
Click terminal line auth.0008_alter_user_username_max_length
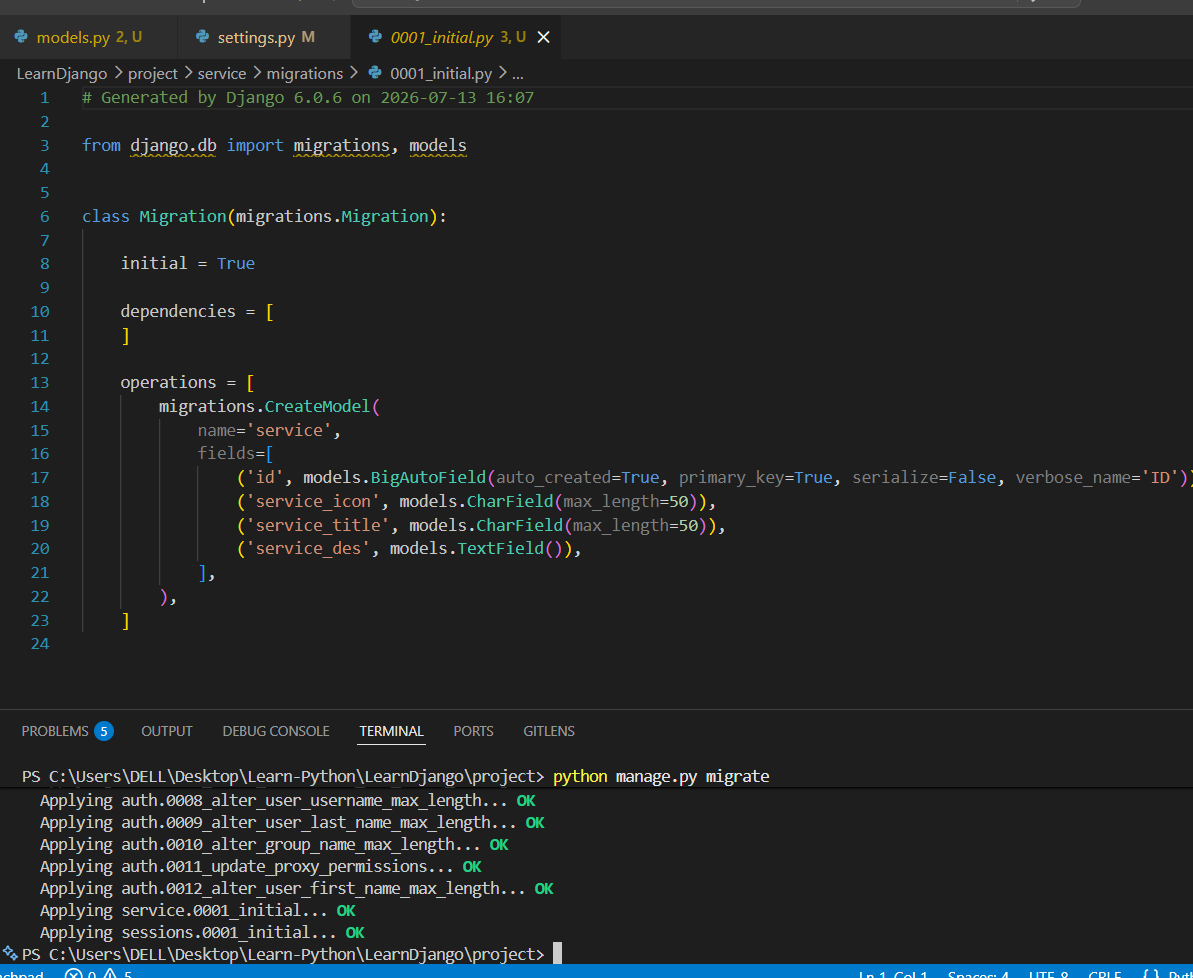288,801
